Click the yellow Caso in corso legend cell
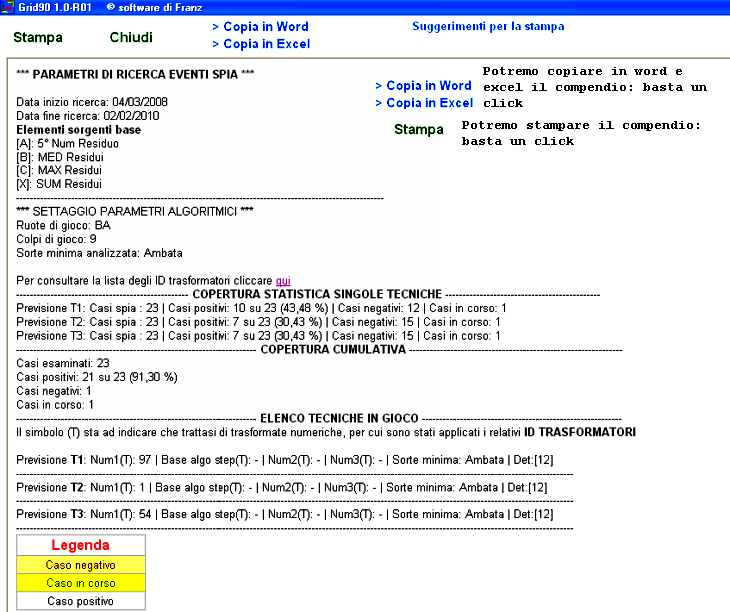Screen dimensions: 730x612 coord(81,583)
